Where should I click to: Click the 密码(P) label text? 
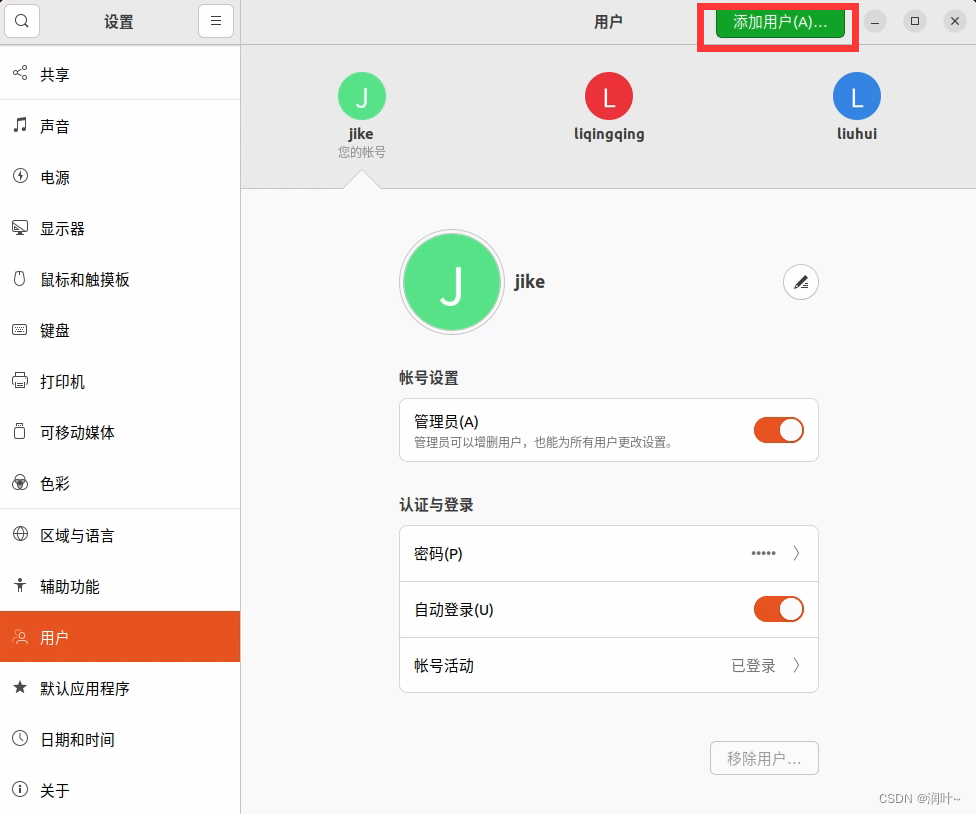[438, 554]
